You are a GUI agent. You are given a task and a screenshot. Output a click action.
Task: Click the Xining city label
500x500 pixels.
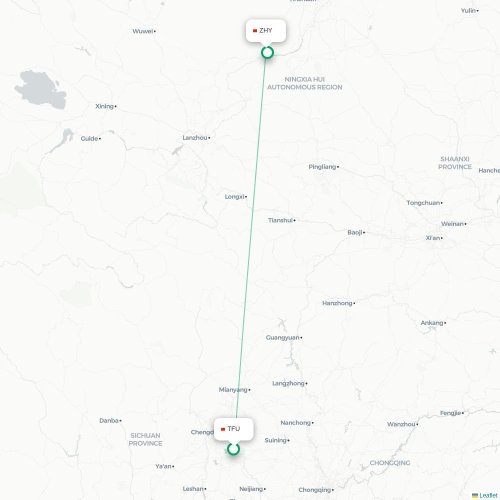105,106
